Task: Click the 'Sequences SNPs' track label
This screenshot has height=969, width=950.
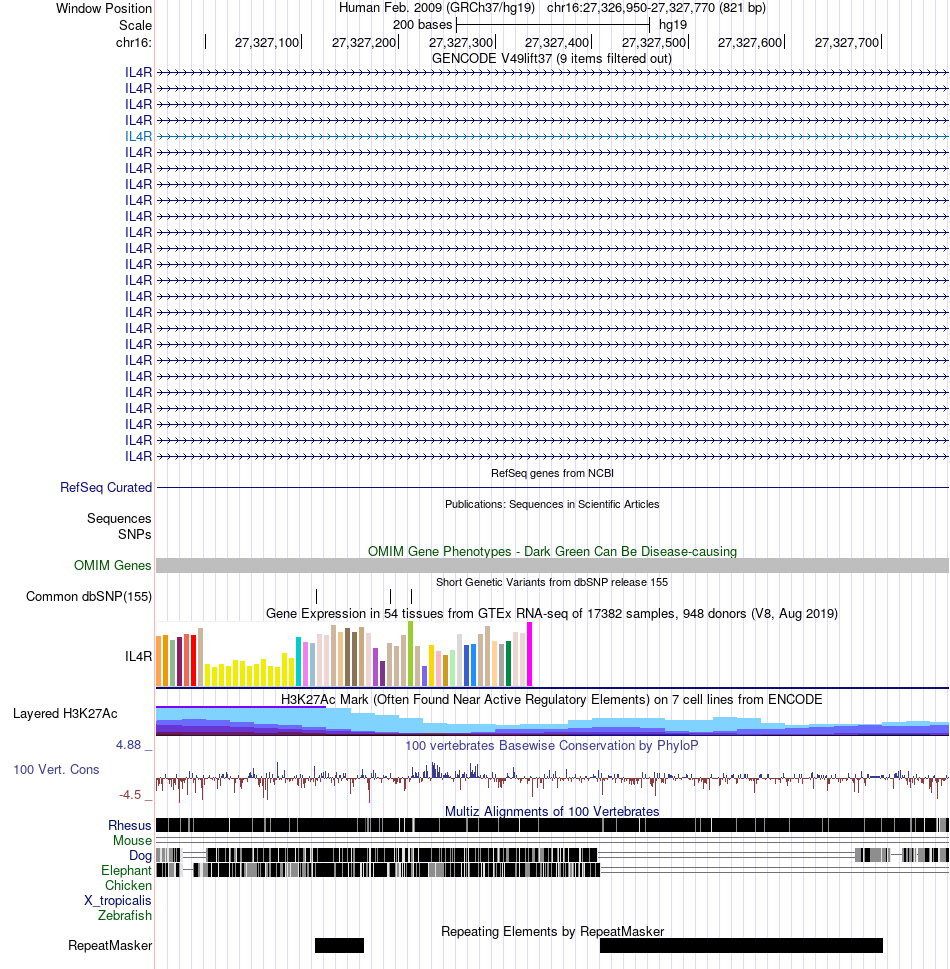Action: [119, 527]
